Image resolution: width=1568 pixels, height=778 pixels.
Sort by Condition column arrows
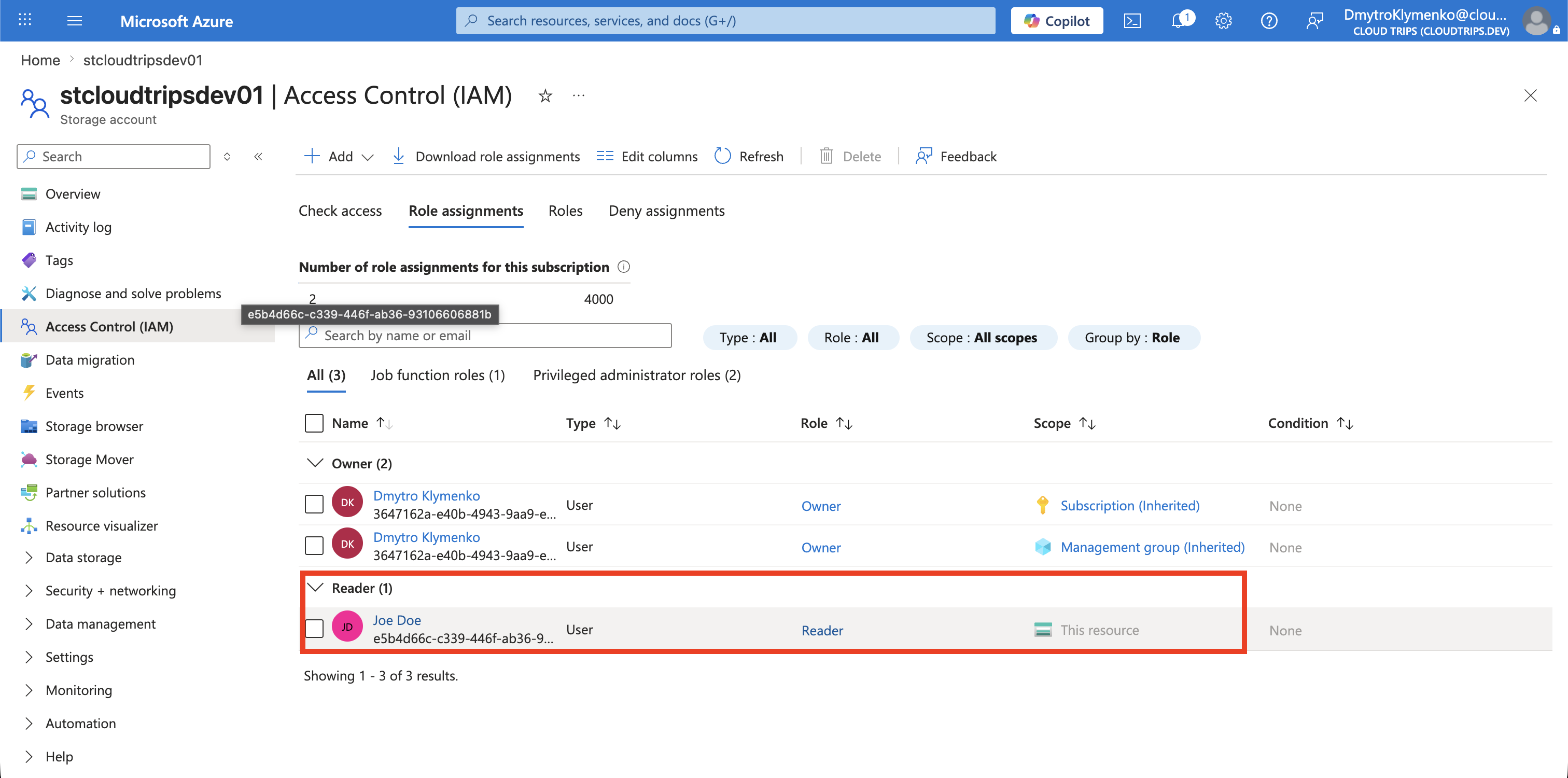coord(1345,423)
